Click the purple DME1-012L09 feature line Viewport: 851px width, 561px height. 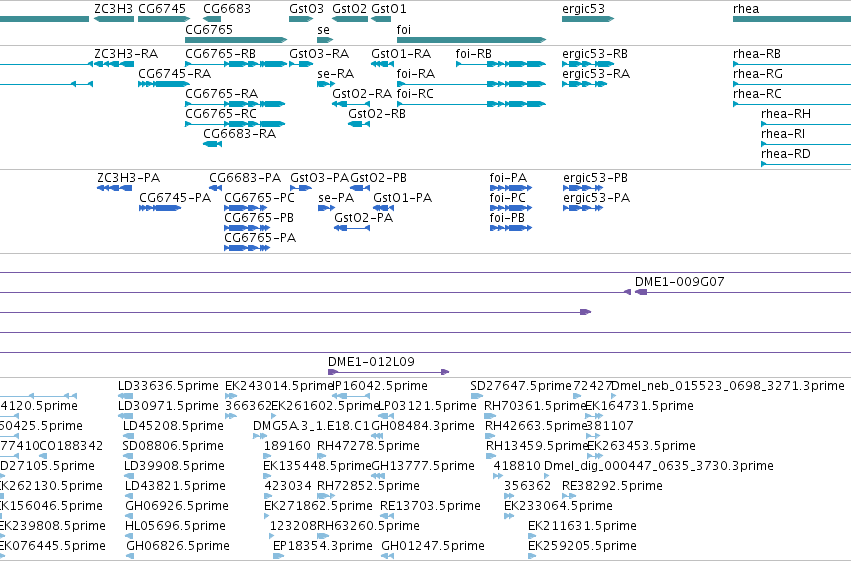(x=389, y=372)
